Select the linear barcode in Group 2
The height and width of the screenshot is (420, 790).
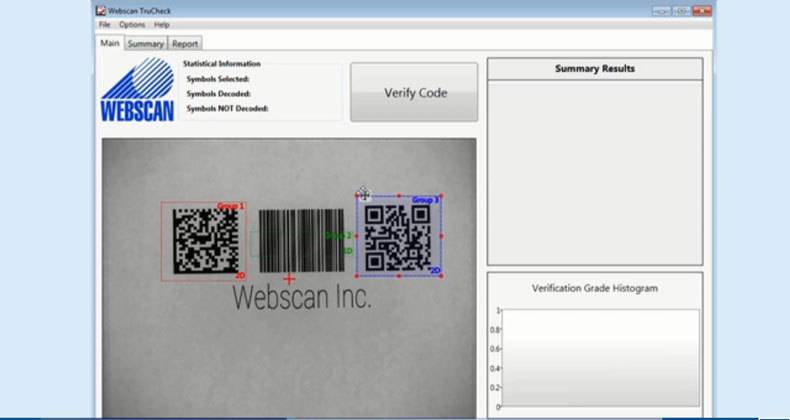300,240
